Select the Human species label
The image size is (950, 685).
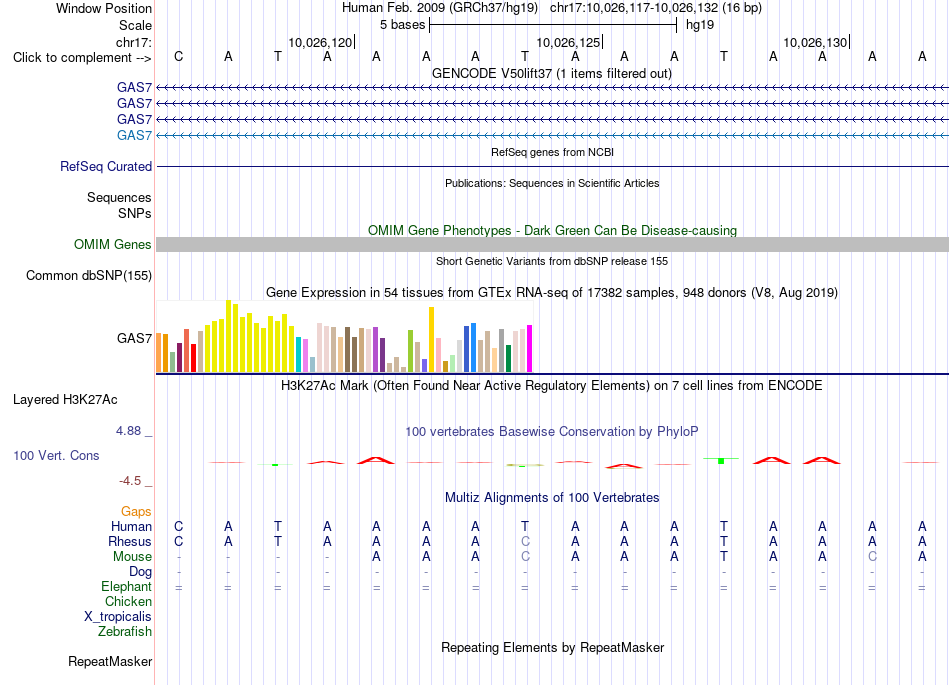click(x=131, y=526)
